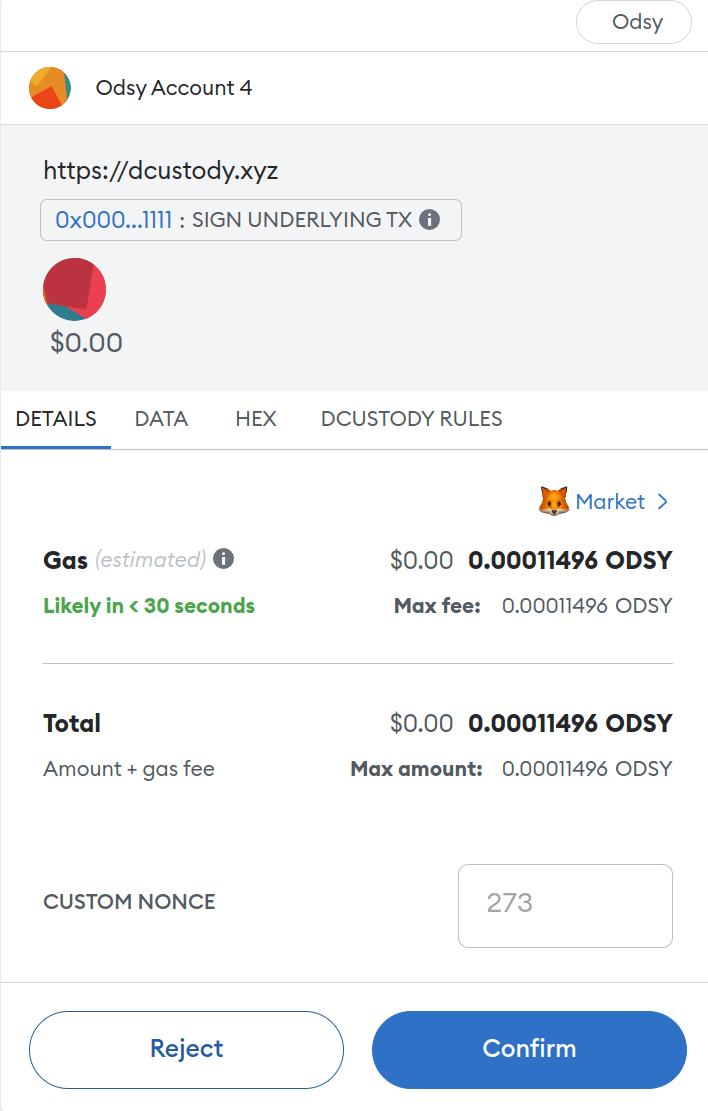Click the info icon beside SIGN UNDERLYING TX
This screenshot has width=708, height=1111.
pyautogui.click(x=430, y=220)
